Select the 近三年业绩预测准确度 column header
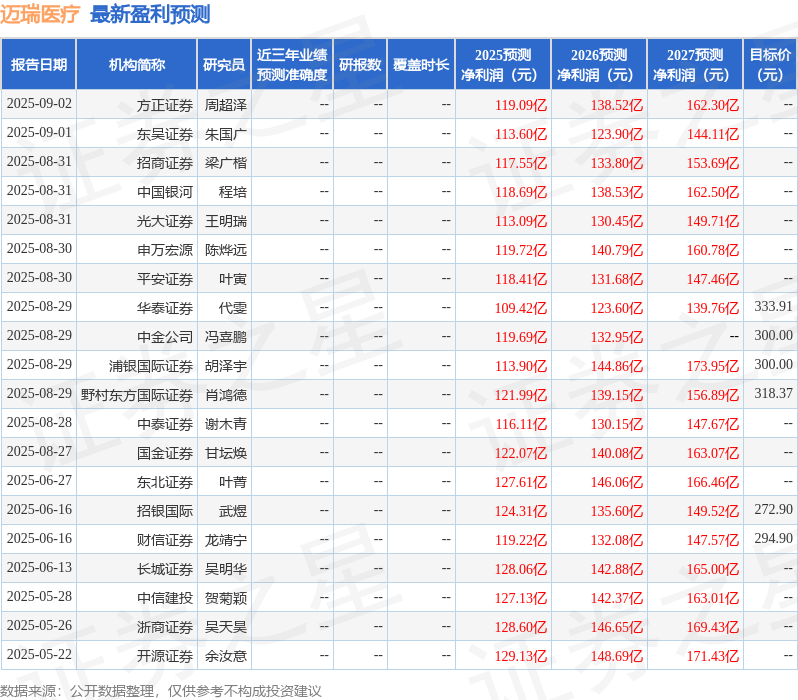The image size is (798, 700). (292, 64)
